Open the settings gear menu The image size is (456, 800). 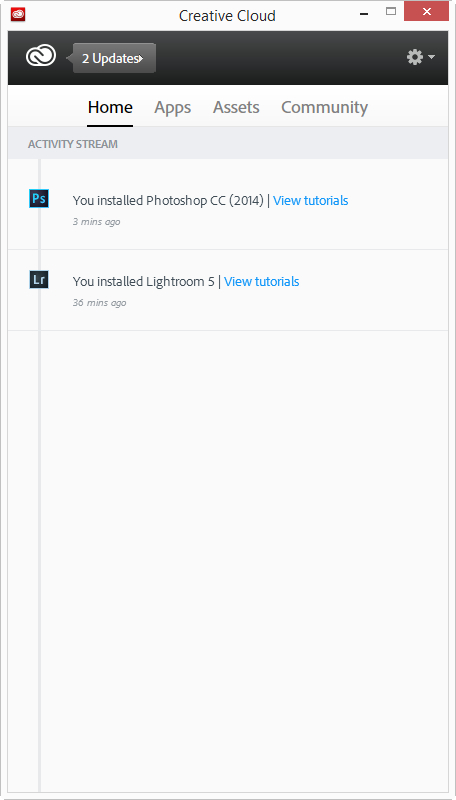point(415,57)
